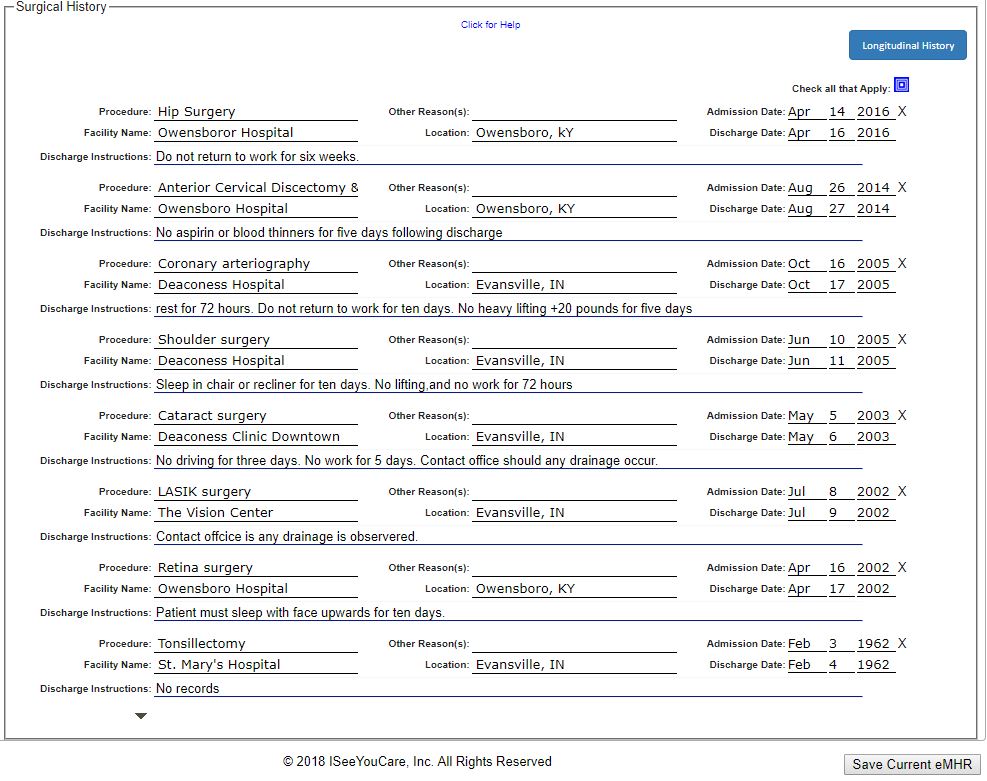Edit sleep in chair or recliner instructions

509,385
